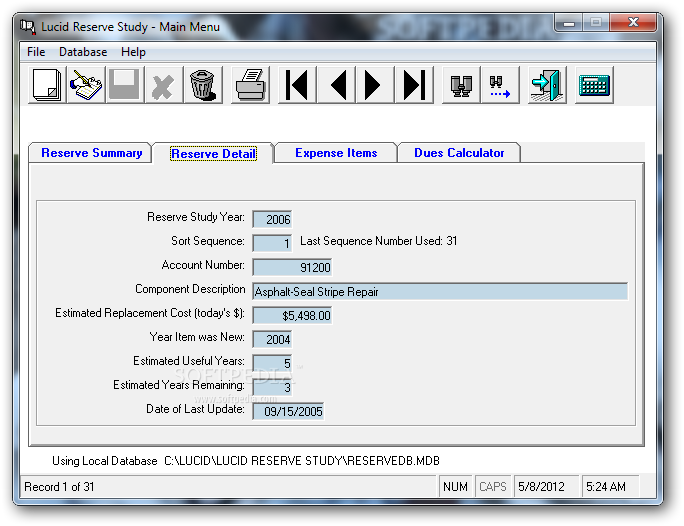Open the File menu

click(x=36, y=52)
